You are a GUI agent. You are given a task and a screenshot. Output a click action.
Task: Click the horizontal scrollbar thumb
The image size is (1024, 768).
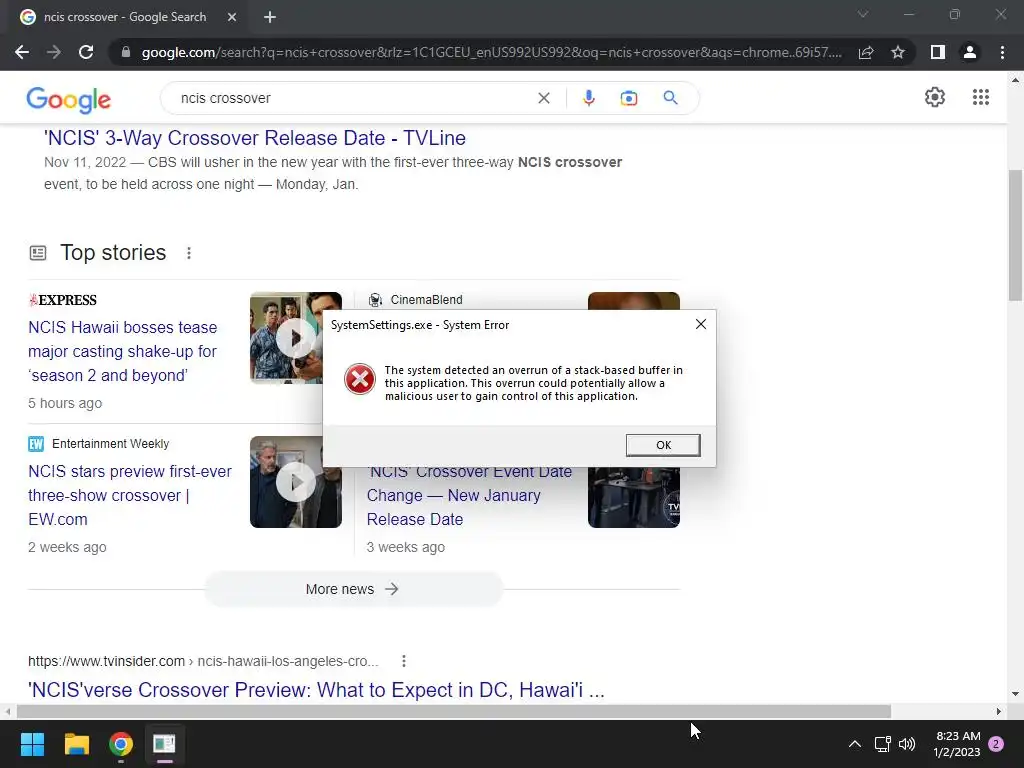pyautogui.click(x=454, y=711)
